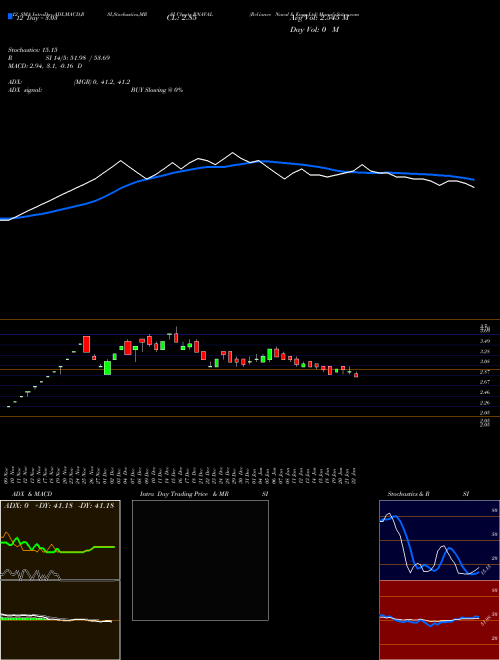The height and width of the screenshot is (660, 500).
Task: Click the last red candle of the price chart
Action: [x=356, y=375]
